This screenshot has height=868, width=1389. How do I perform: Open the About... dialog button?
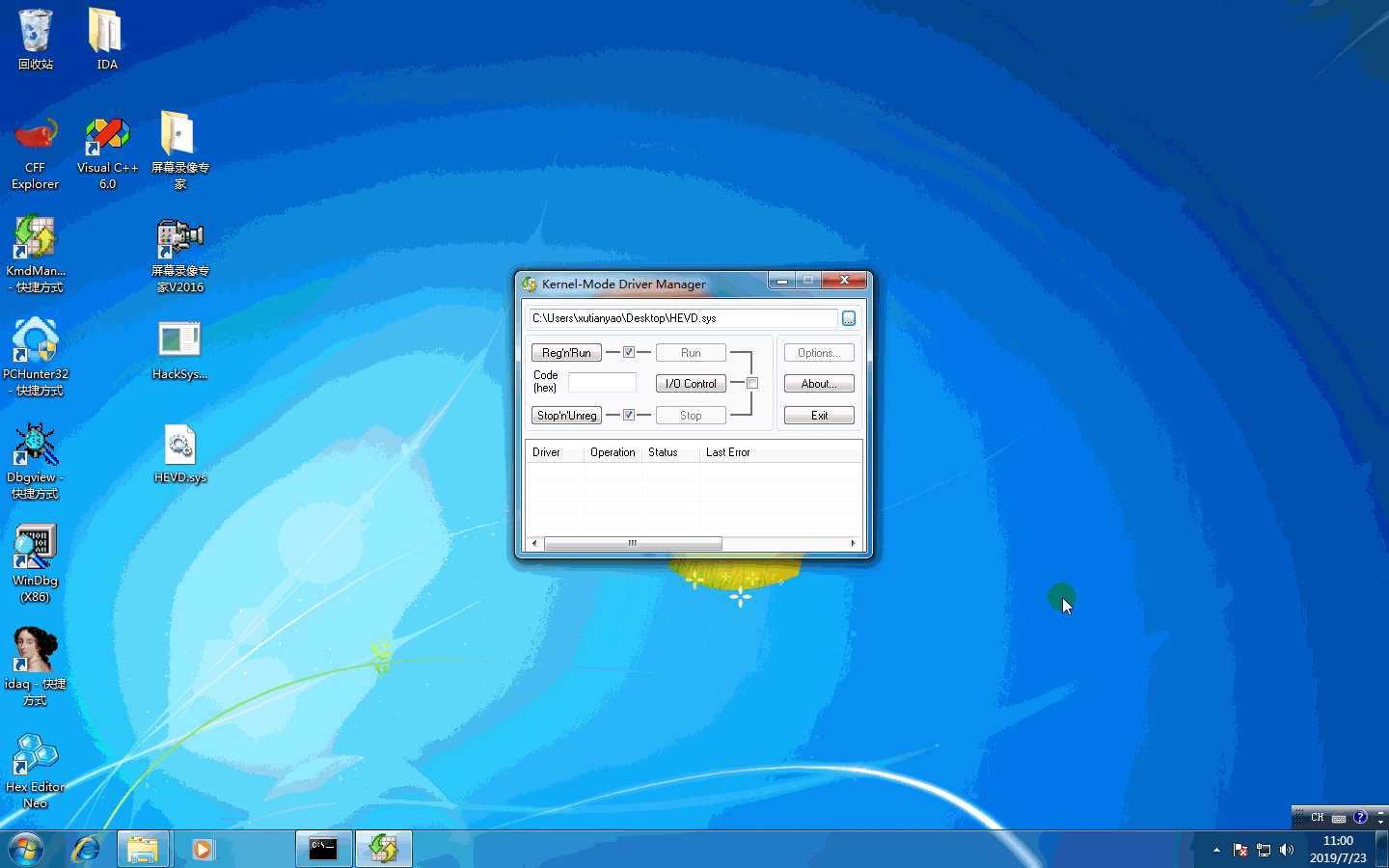(819, 384)
